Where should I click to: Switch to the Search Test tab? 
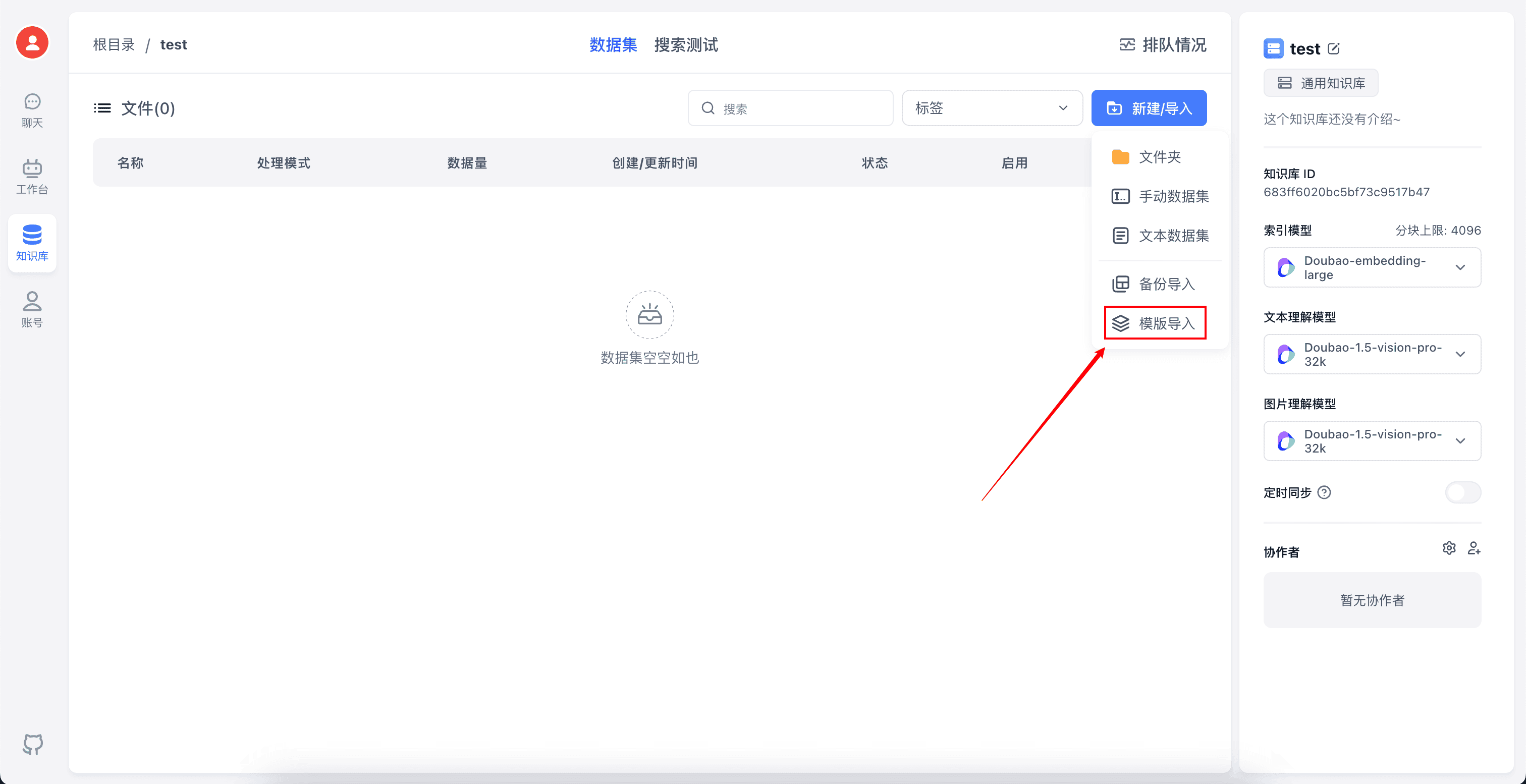(685, 45)
